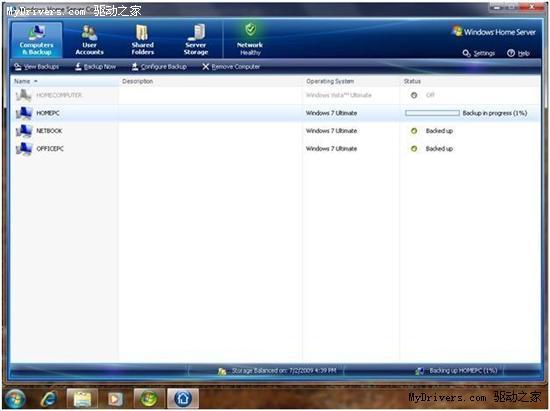Open the Computers & Backup tab

point(37,40)
